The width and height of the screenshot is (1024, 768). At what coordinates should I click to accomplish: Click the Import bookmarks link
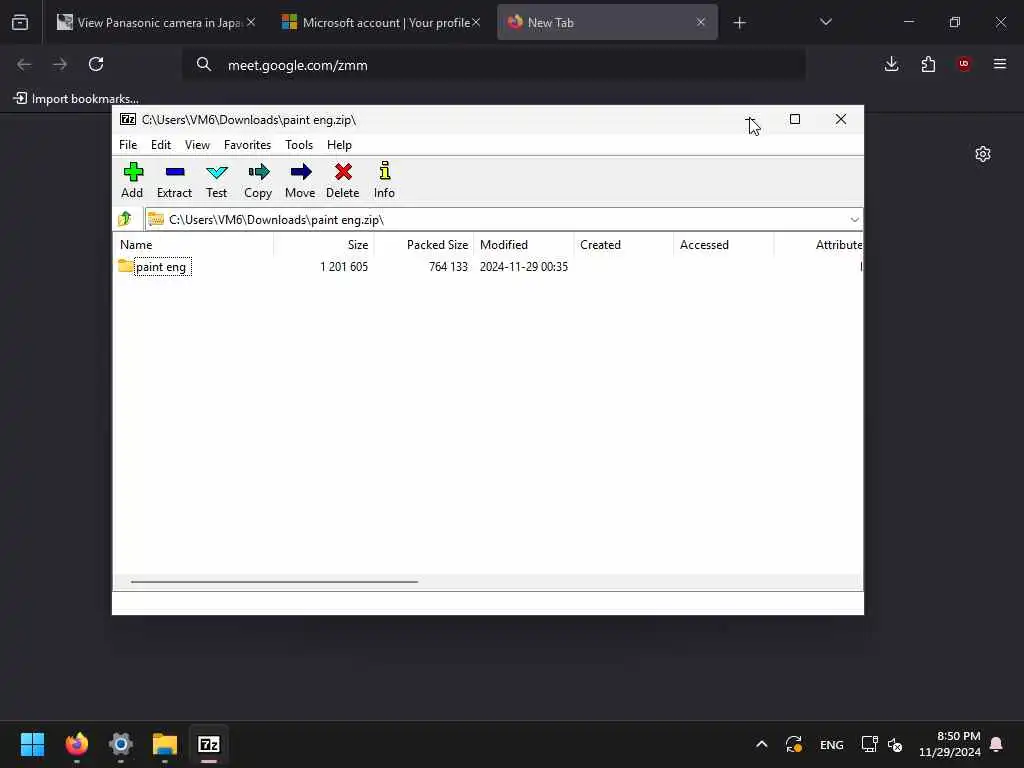coord(76,99)
